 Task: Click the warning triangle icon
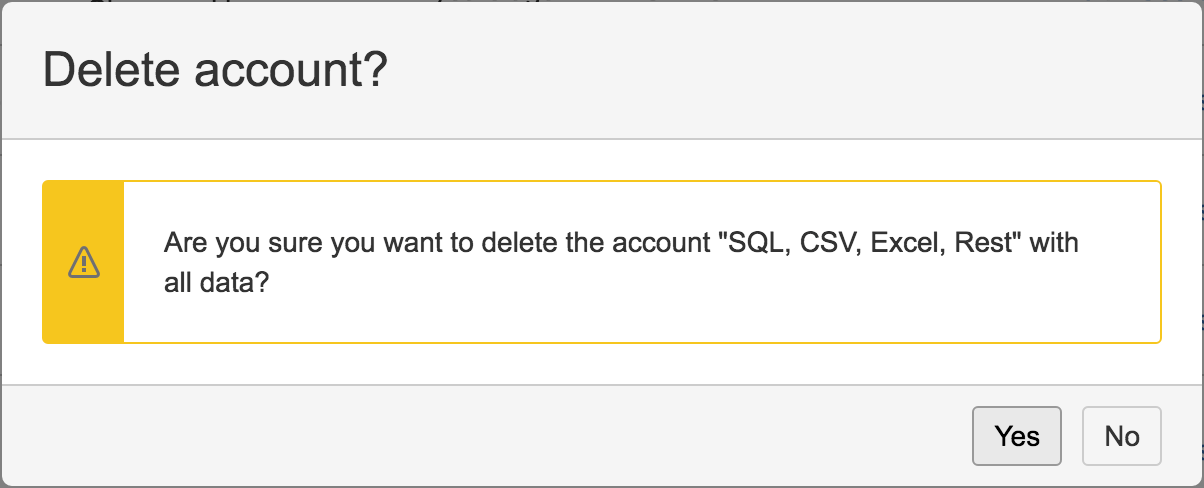84,262
